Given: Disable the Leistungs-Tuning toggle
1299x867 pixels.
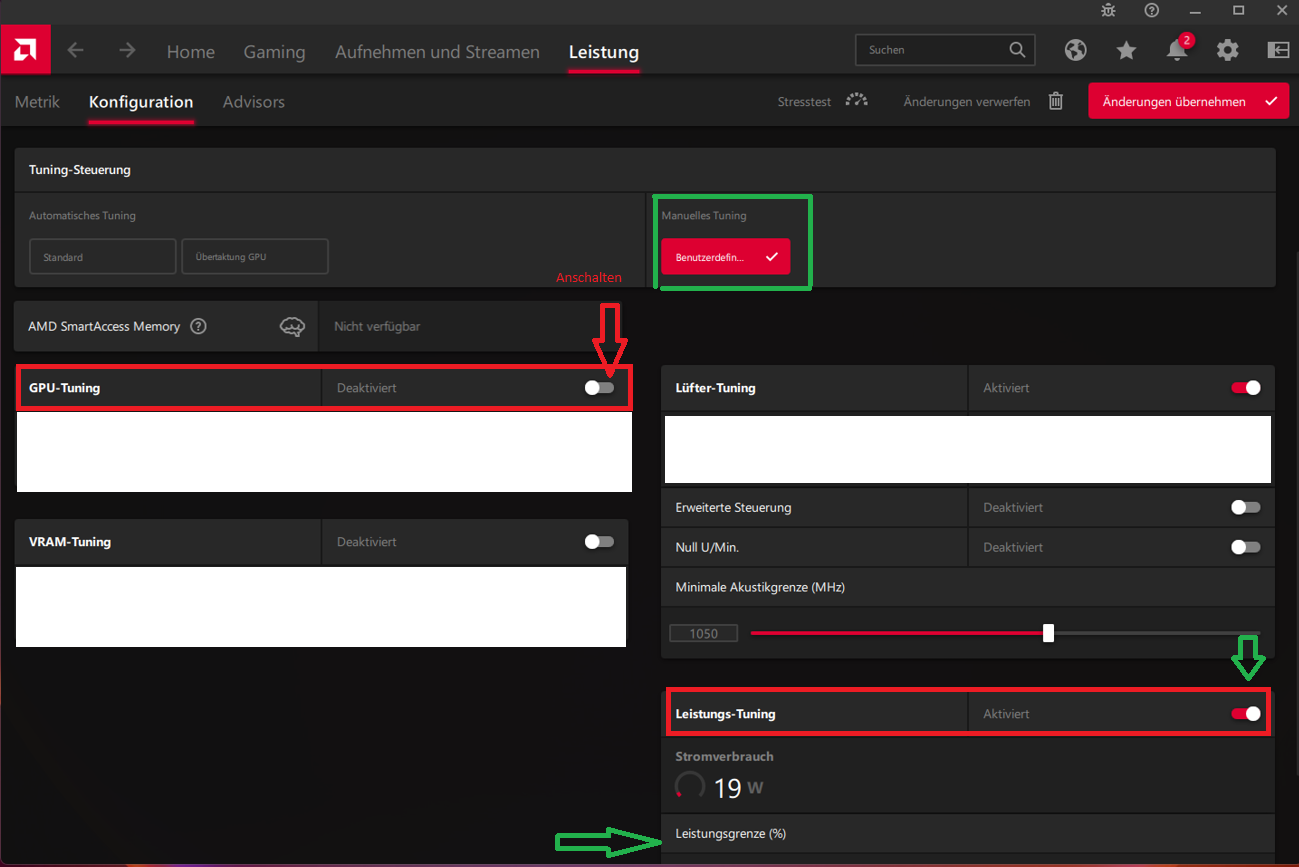Looking at the screenshot, I should point(1246,713).
